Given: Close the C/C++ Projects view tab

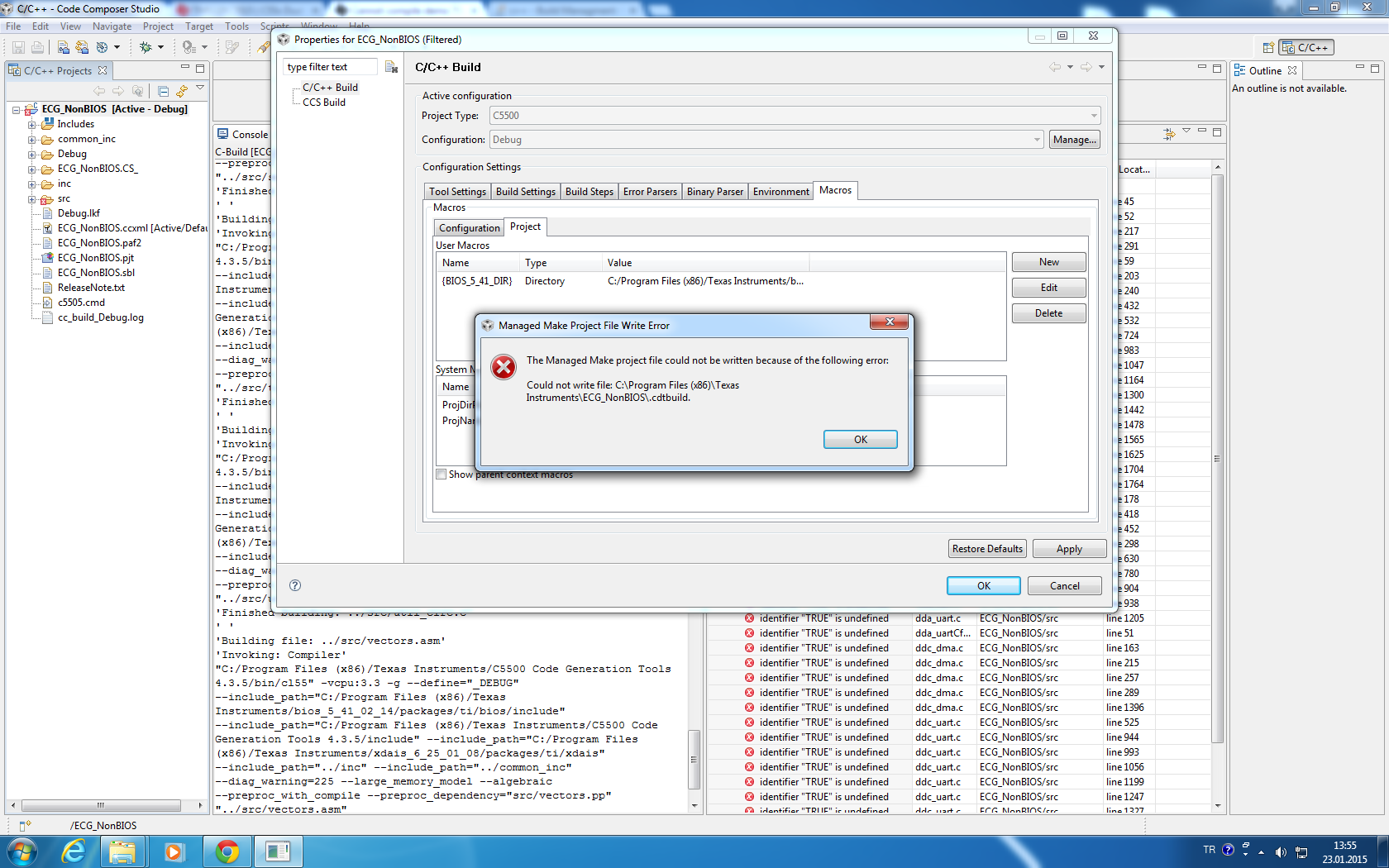Looking at the screenshot, I should (103, 70).
